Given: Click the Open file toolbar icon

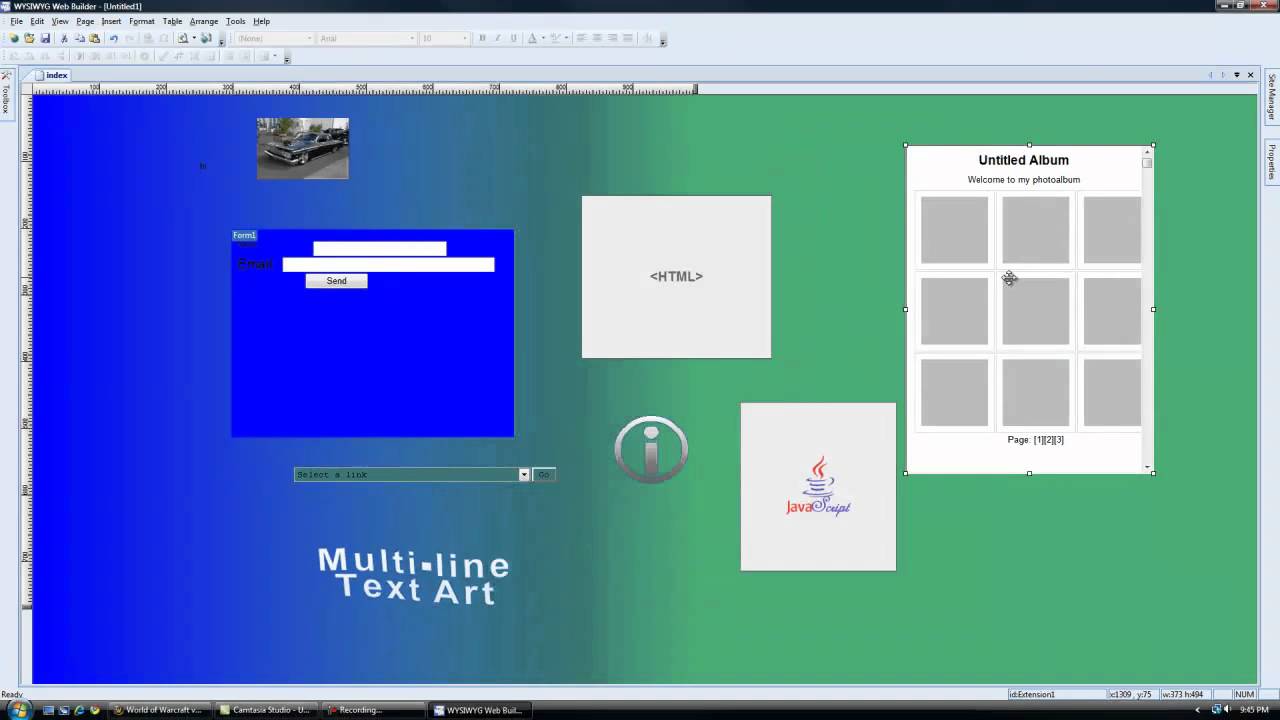Looking at the screenshot, I should (29, 38).
